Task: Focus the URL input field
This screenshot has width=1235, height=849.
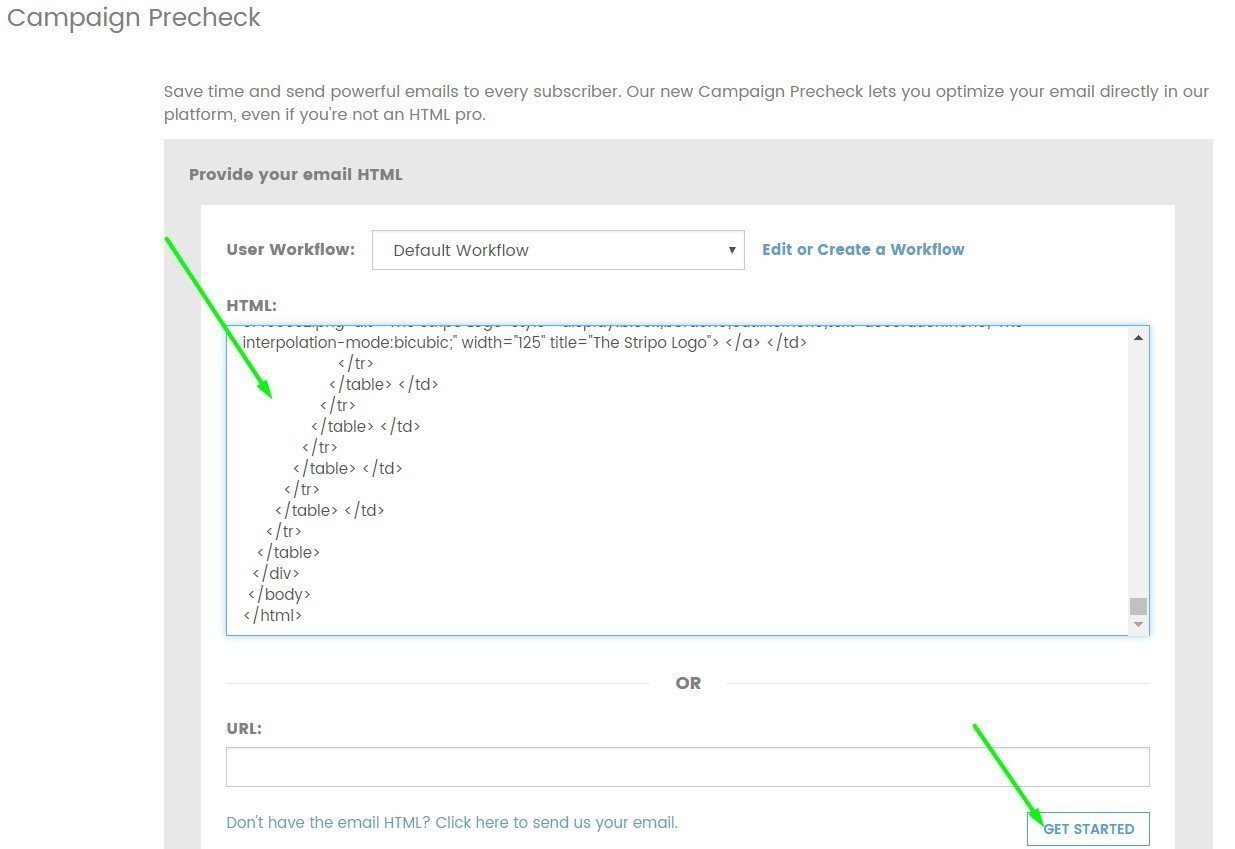Action: point(687,767)
